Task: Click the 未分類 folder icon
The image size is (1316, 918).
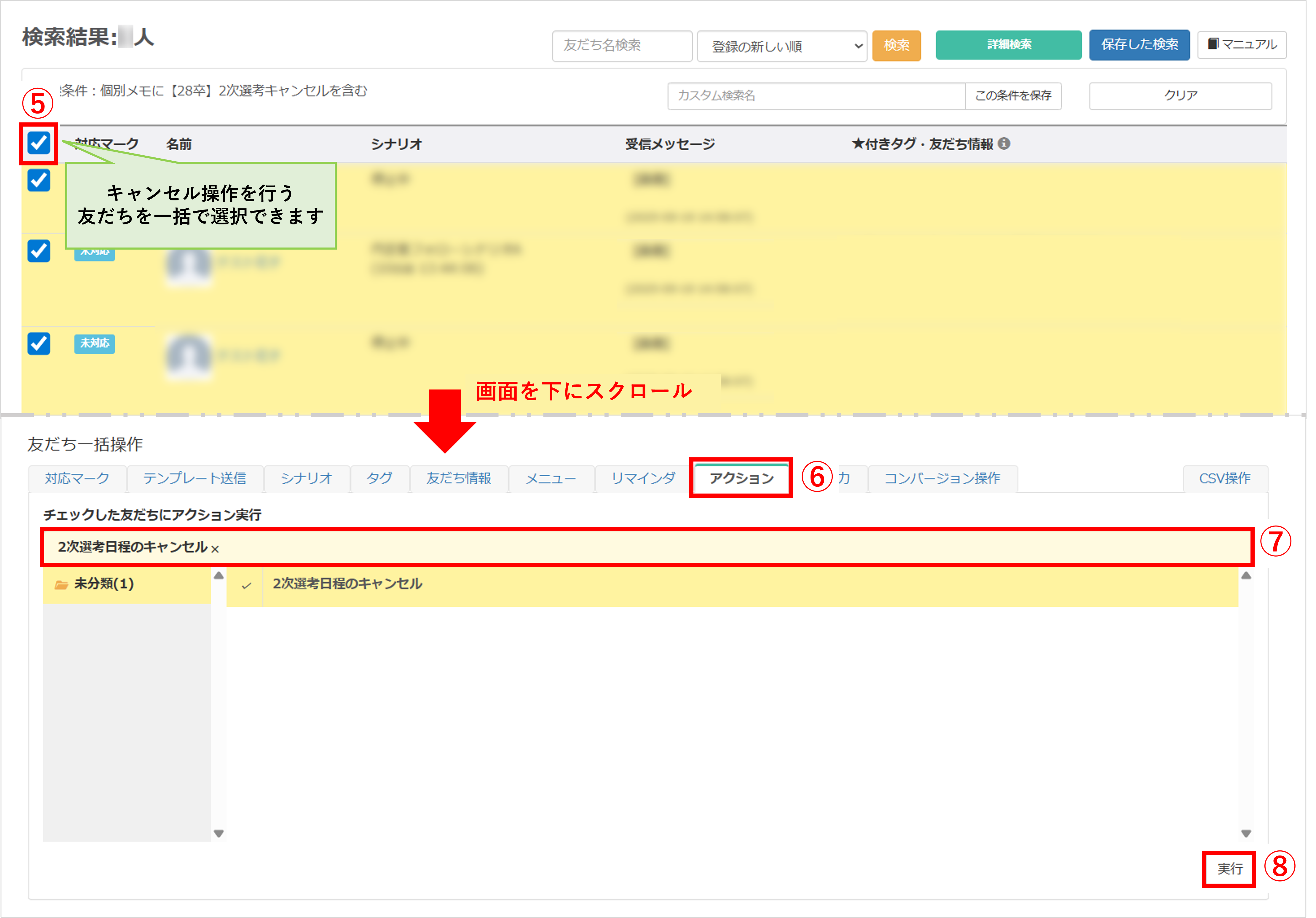Action: coord(61,585)
